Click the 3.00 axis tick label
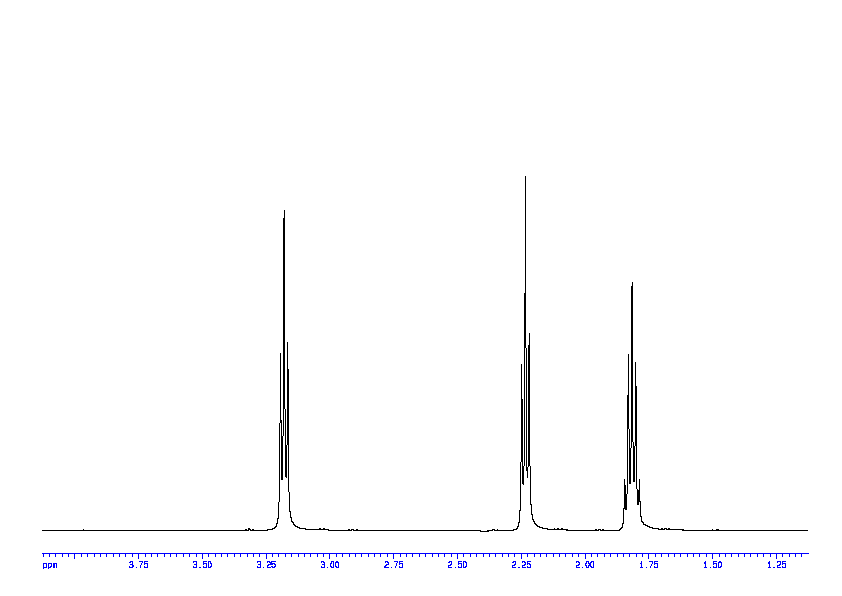This screenshot has width=842, height=596. point(329,565)
